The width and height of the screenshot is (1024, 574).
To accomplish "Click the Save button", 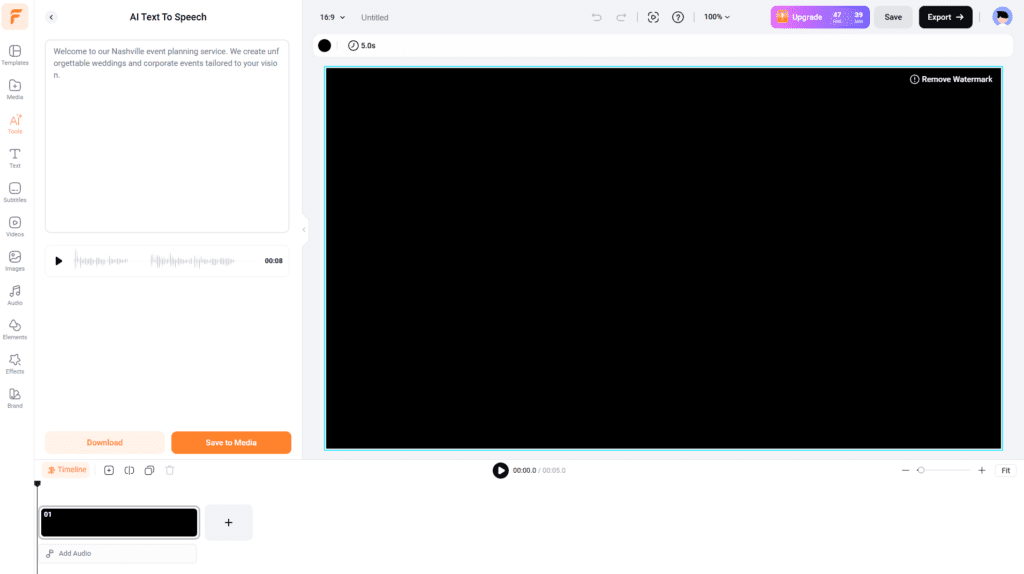I will (893, 17).
